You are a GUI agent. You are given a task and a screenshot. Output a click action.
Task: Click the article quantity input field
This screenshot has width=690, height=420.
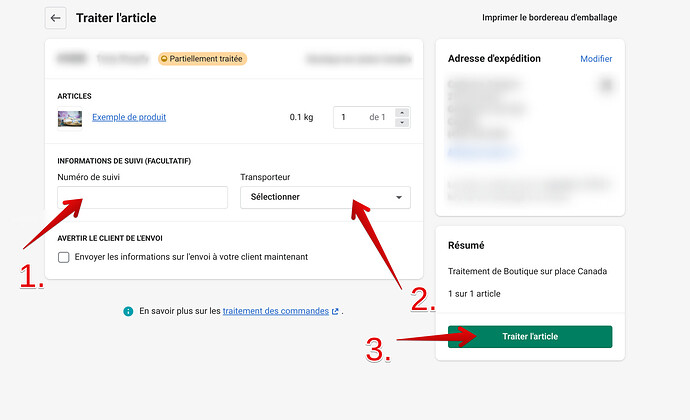tap(350, 118)
